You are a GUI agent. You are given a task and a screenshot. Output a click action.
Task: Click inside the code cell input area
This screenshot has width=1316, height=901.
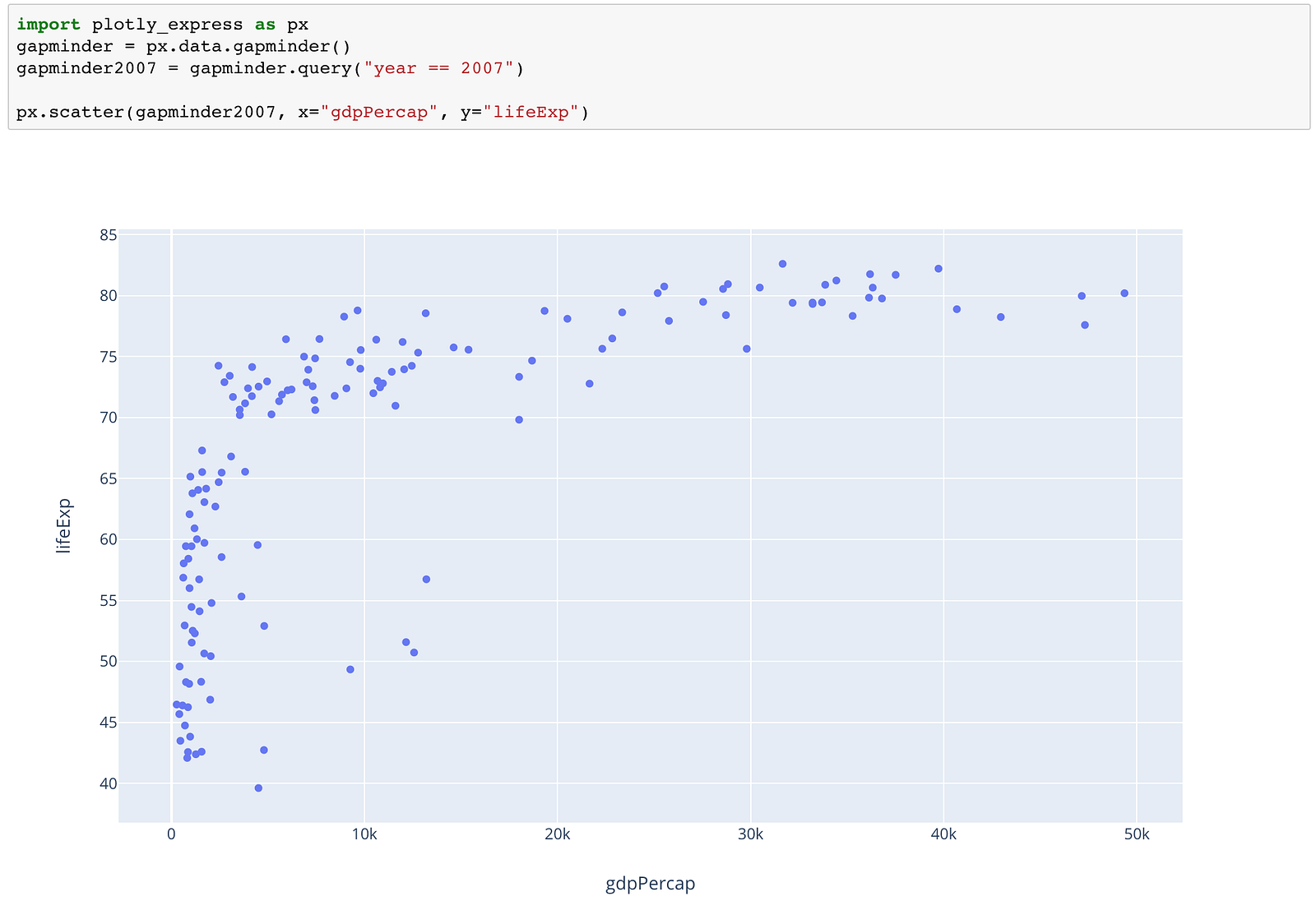pos(658,67)
